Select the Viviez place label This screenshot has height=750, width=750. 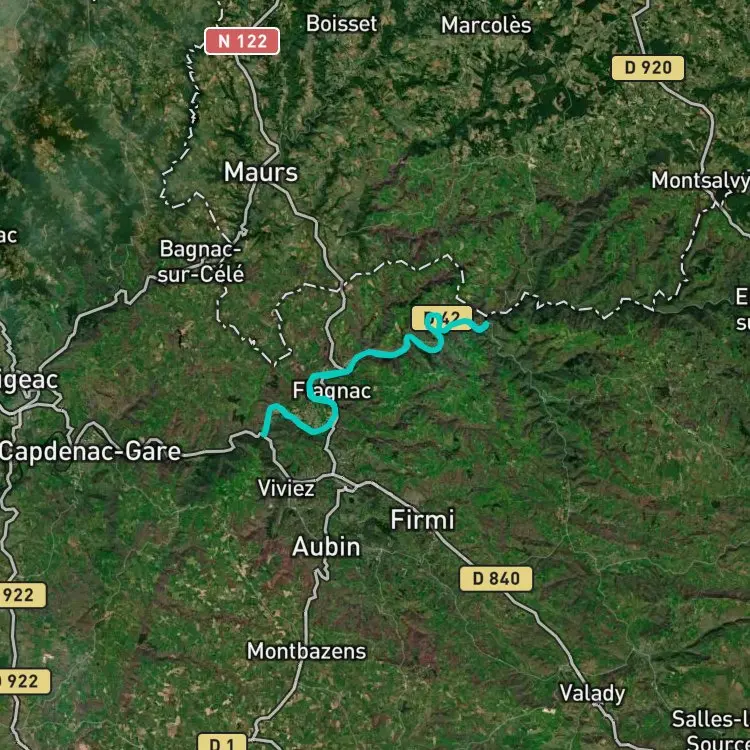click(287, 488)
